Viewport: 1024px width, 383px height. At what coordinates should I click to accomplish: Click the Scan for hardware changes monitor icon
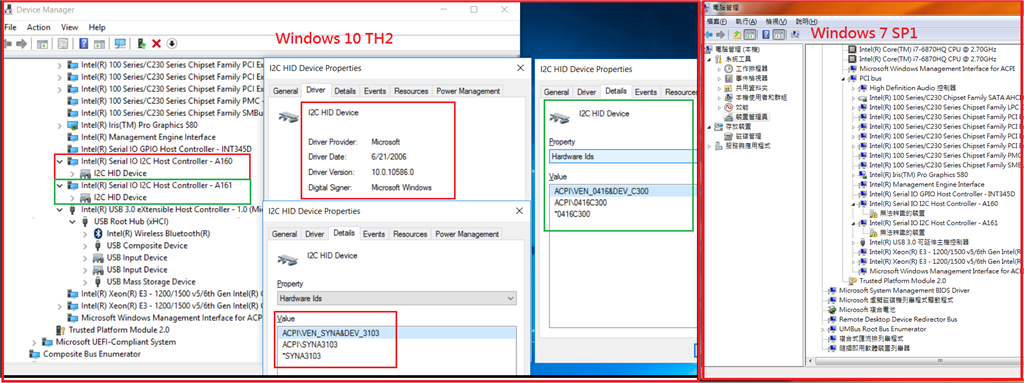(x=120, y=44)
